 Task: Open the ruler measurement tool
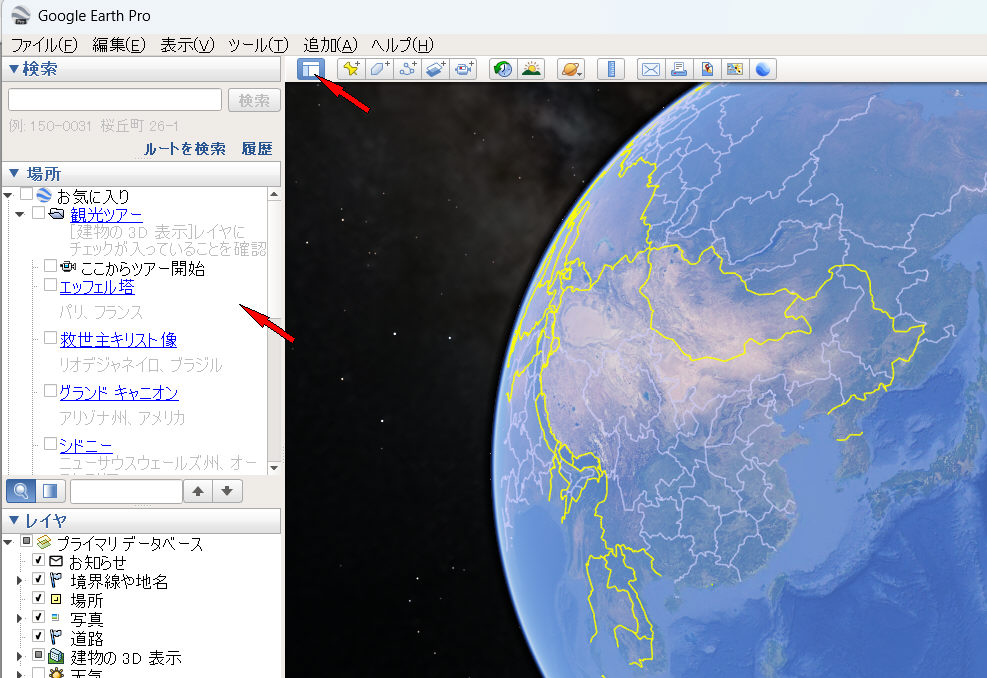click(x=610, y=69)
